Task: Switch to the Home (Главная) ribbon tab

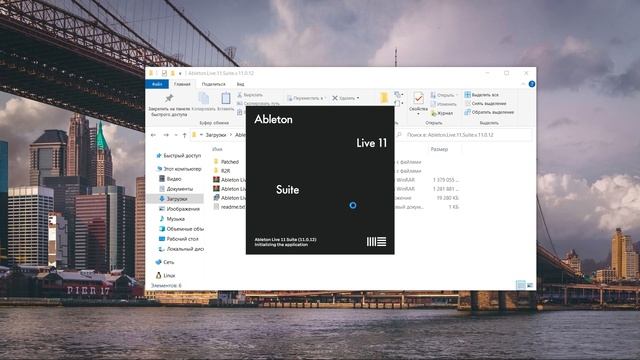Action: point(182,84)
